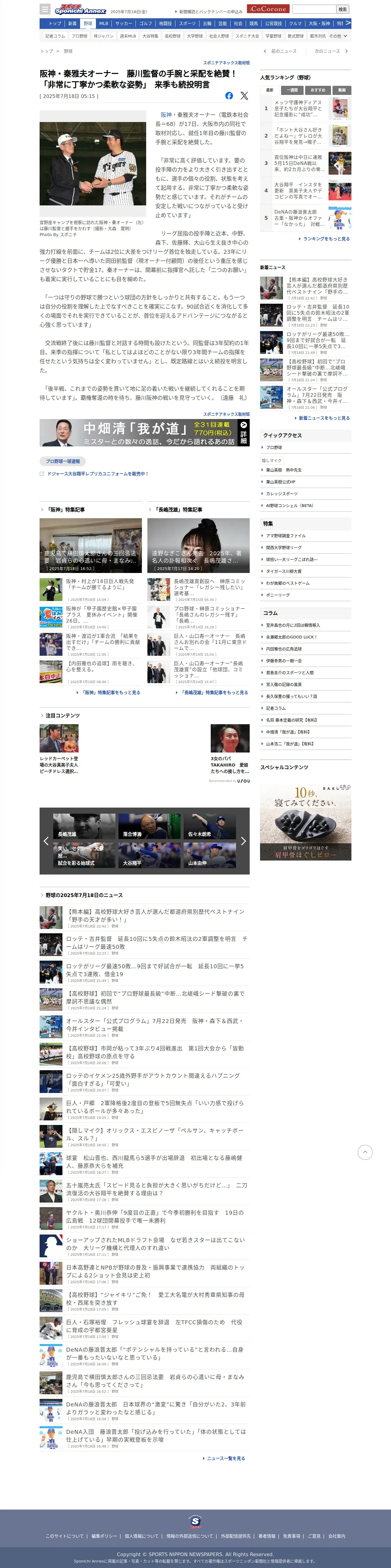This screenshot has width=391, height=1568.
Task: Show previous carousel slide arrow
Action: (x=46, y=841)
